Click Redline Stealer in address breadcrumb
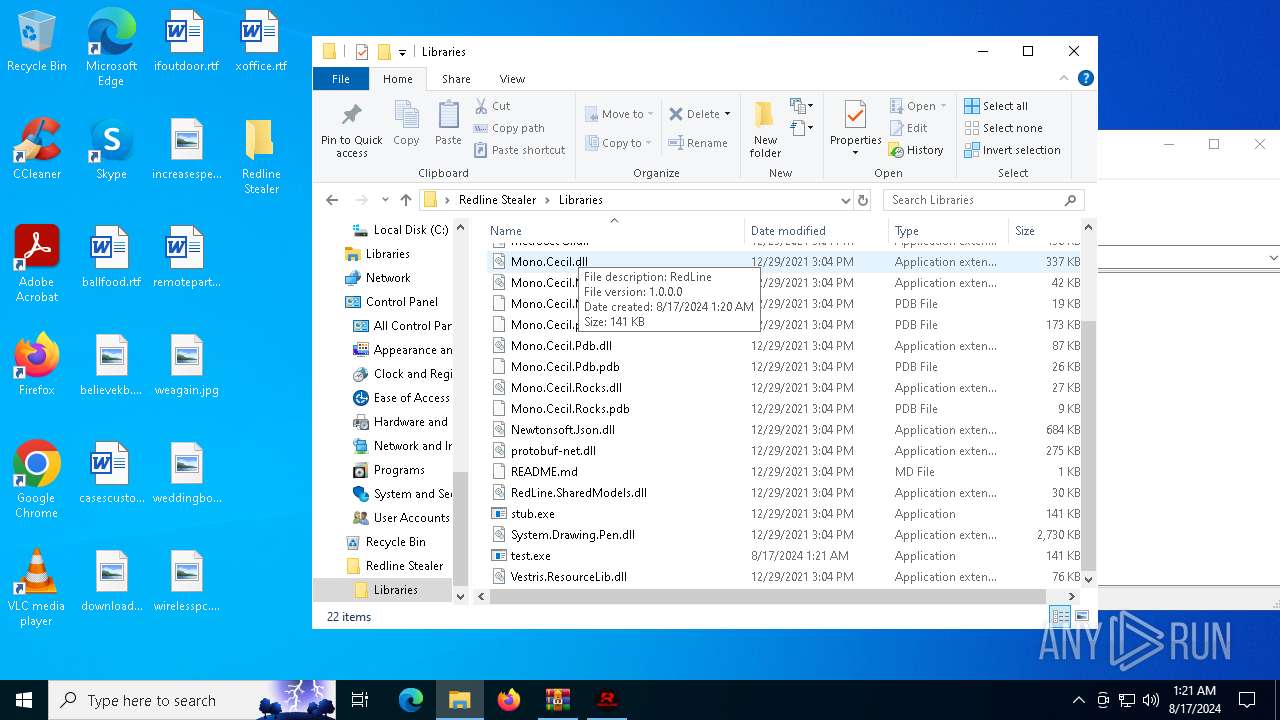 tap(497, 200)
